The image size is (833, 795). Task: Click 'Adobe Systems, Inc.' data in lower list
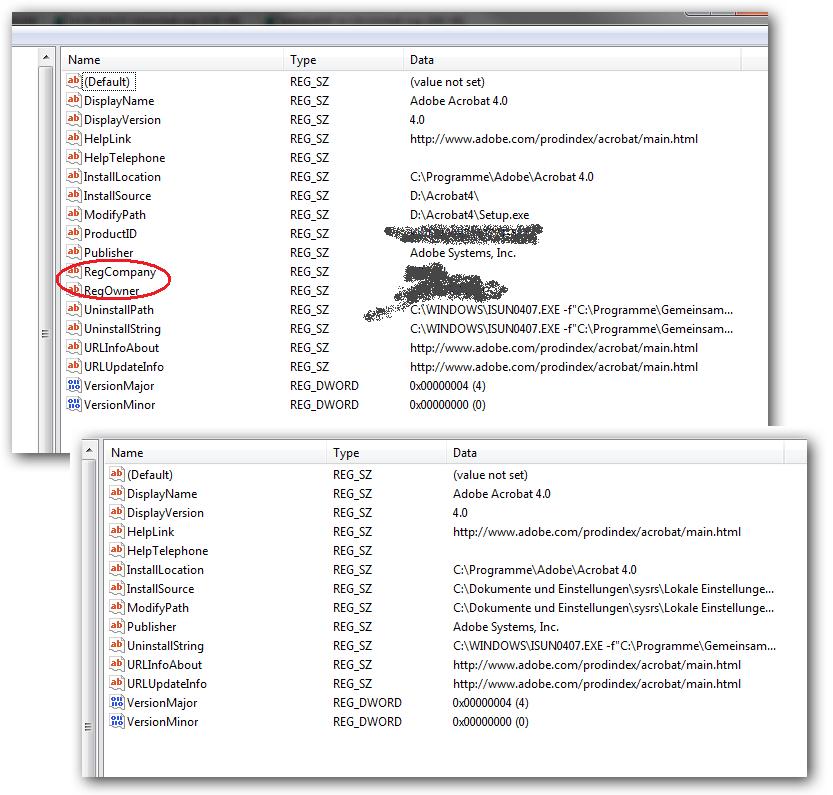point(506,627)
